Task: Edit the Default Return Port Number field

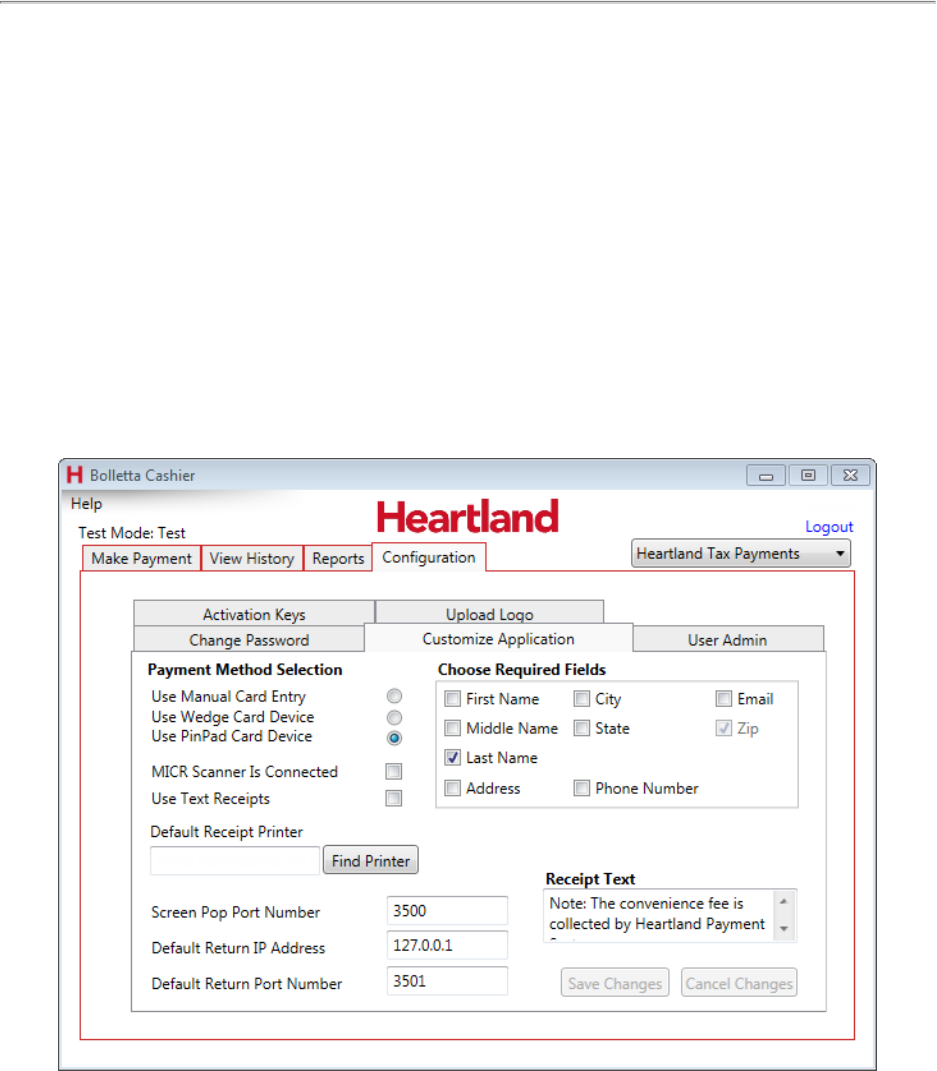Action: click(x=447, y=981)
